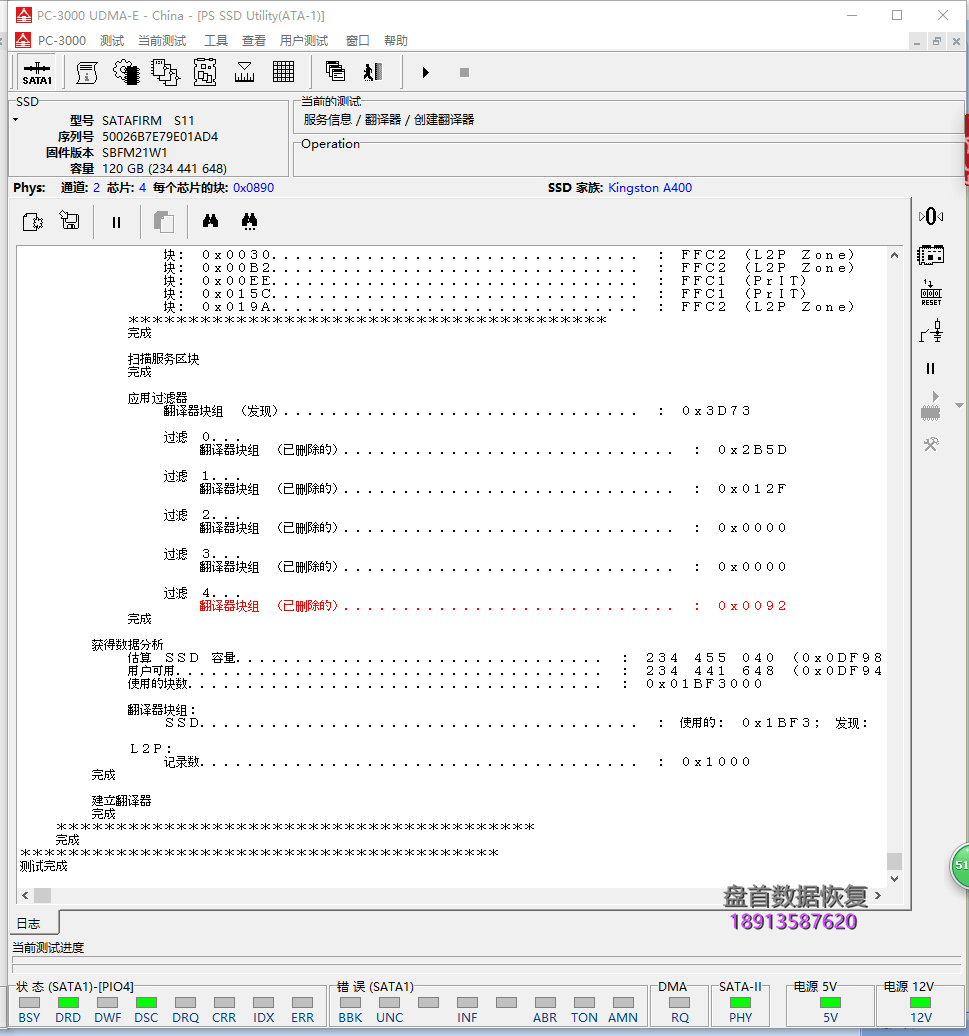Click the chip with arrow icon in sidebar
This screenshot has height=1036, width=969.
tap(931, 406)
